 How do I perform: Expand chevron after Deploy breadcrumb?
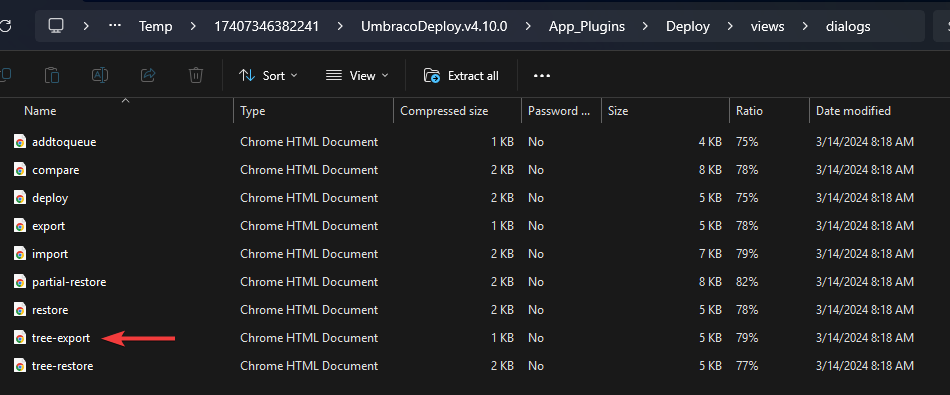[730, 26]
